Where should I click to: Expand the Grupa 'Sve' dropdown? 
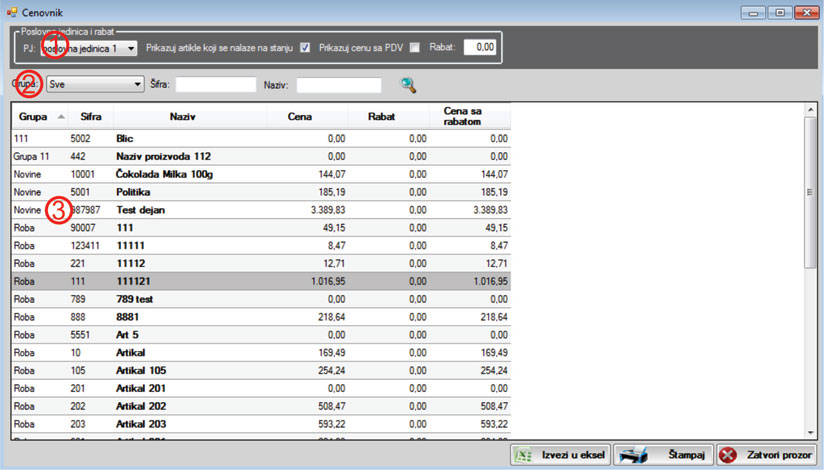[x=137, y=85]
